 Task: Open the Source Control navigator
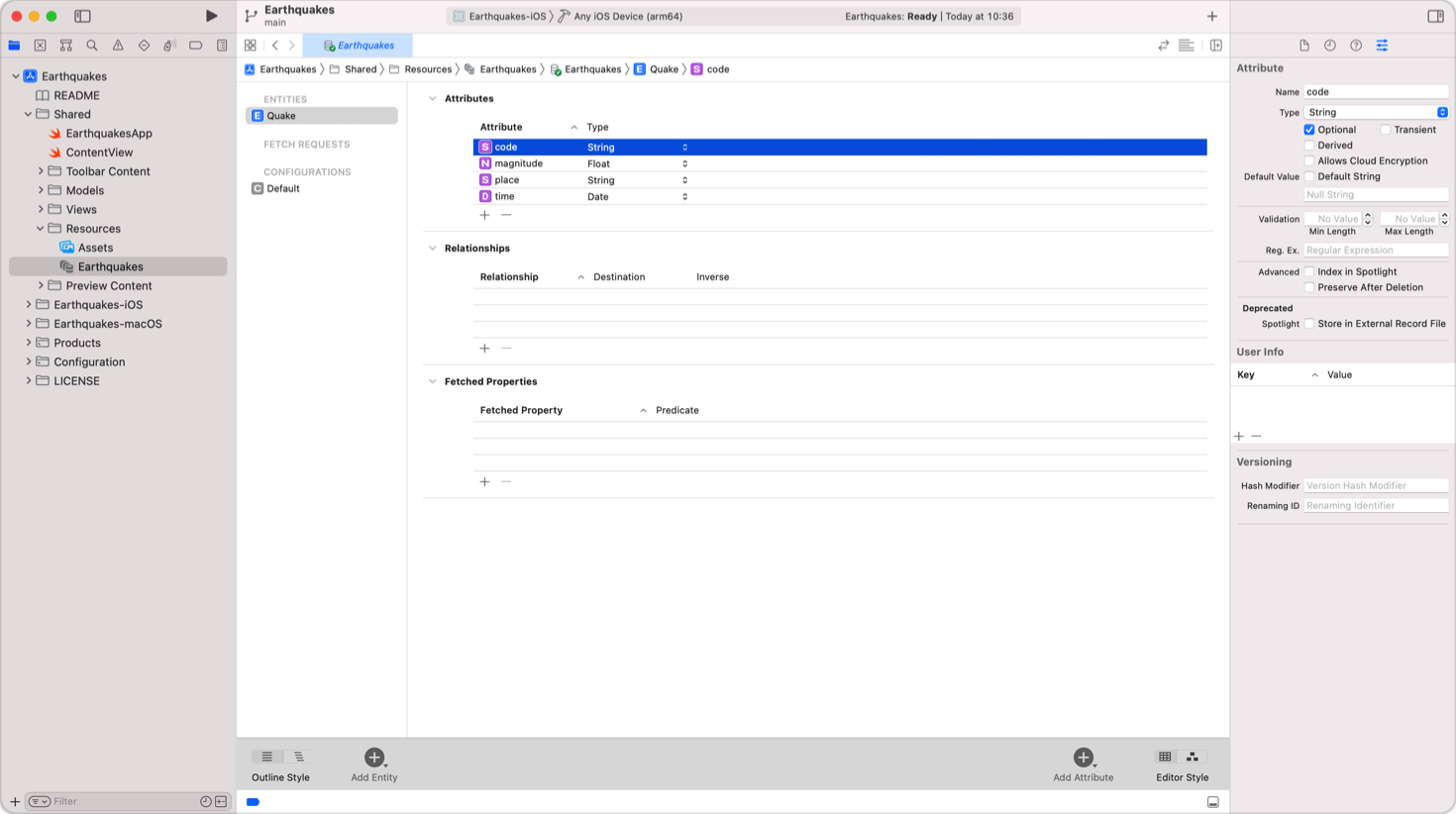(x=41, y=46)
